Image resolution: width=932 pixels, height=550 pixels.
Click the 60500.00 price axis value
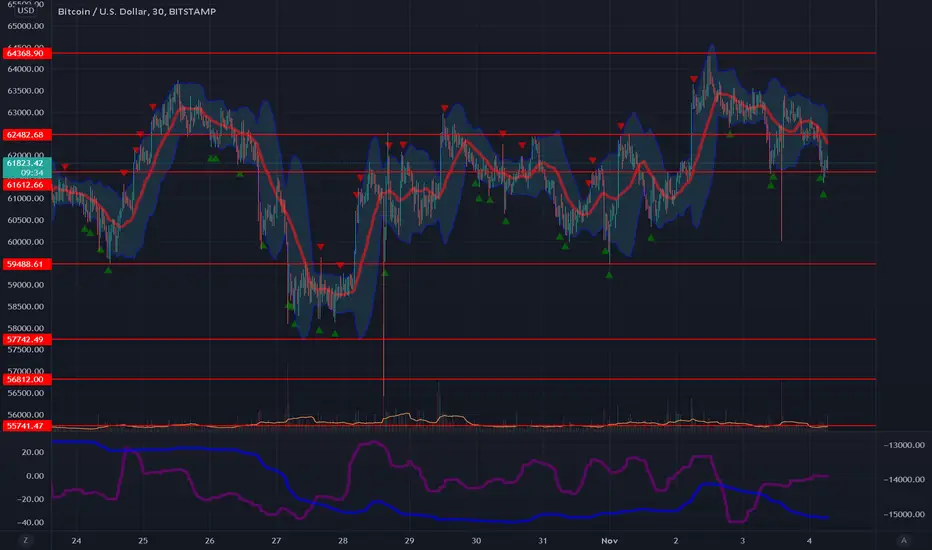[26, 220]
